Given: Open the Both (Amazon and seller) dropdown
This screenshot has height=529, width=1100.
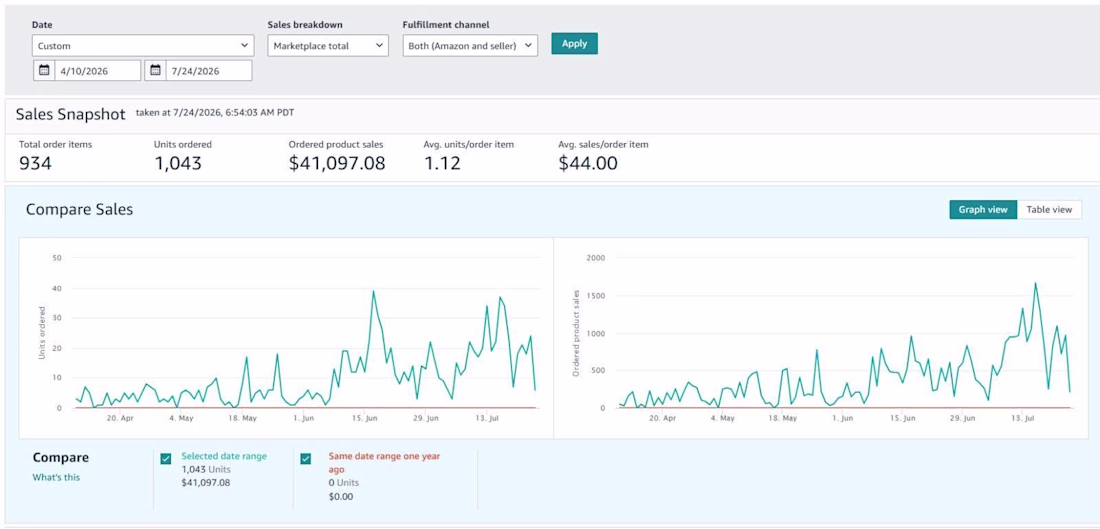Looking at the screenshot, I should 470,46.
